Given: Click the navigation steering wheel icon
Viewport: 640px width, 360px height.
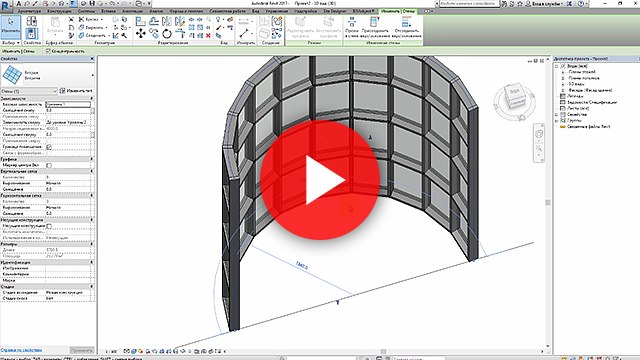Looking at the screenshot, I should (539, 134).
